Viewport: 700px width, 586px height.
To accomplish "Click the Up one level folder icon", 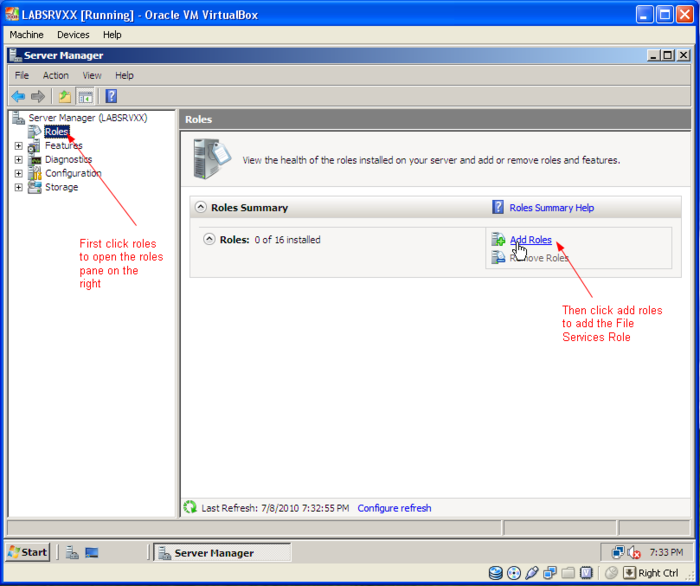I will point(64,96).
